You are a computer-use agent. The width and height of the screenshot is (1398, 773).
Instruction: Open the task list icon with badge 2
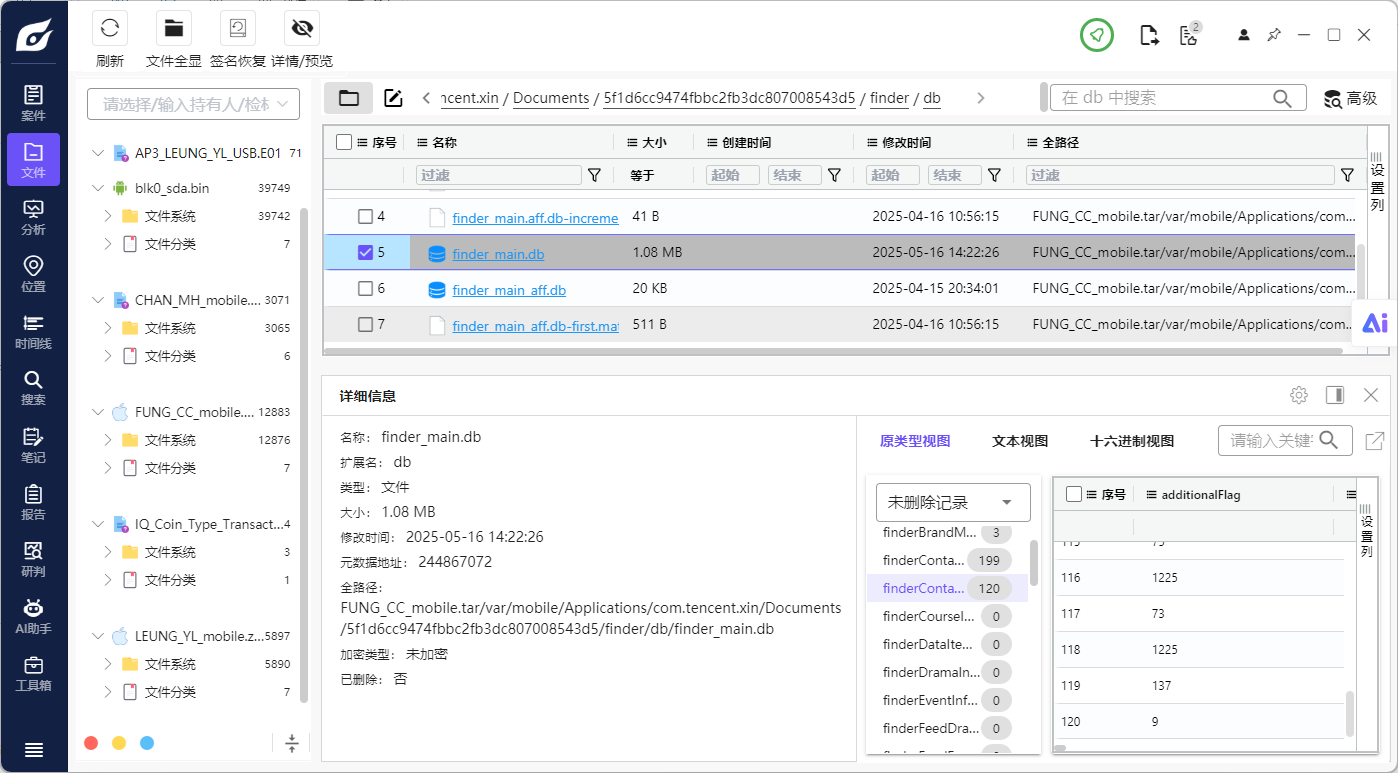point(1189,35)
